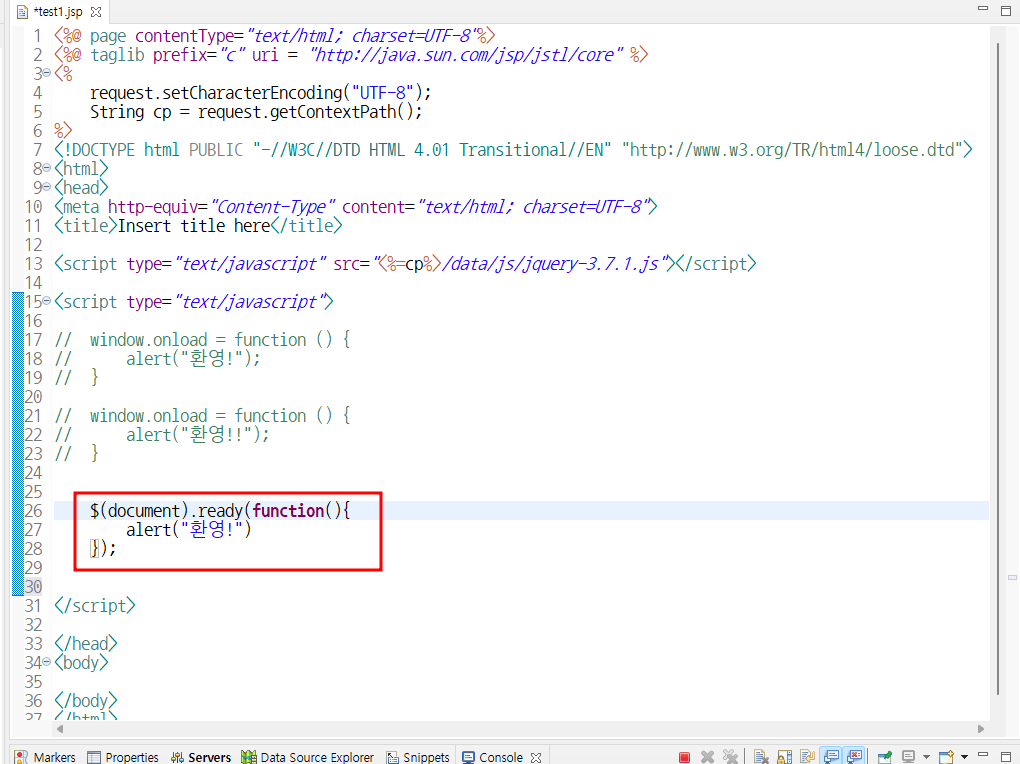Image resolution: width=1020 pixels, height=764 pixels.
Task: Click the overview ruler marker near line 30
Action: pyautogui.click(x=1012, y=577)
